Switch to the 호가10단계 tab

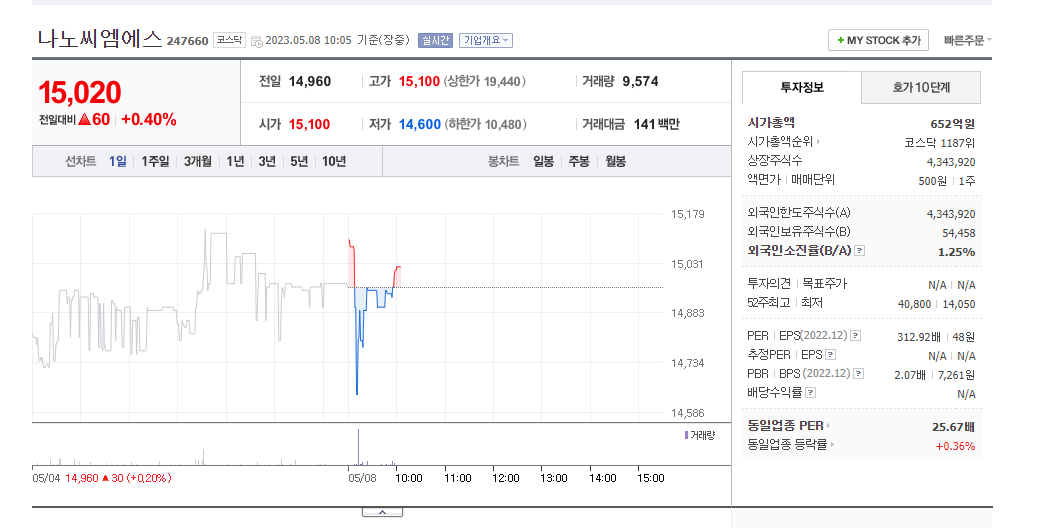point(921,87)
